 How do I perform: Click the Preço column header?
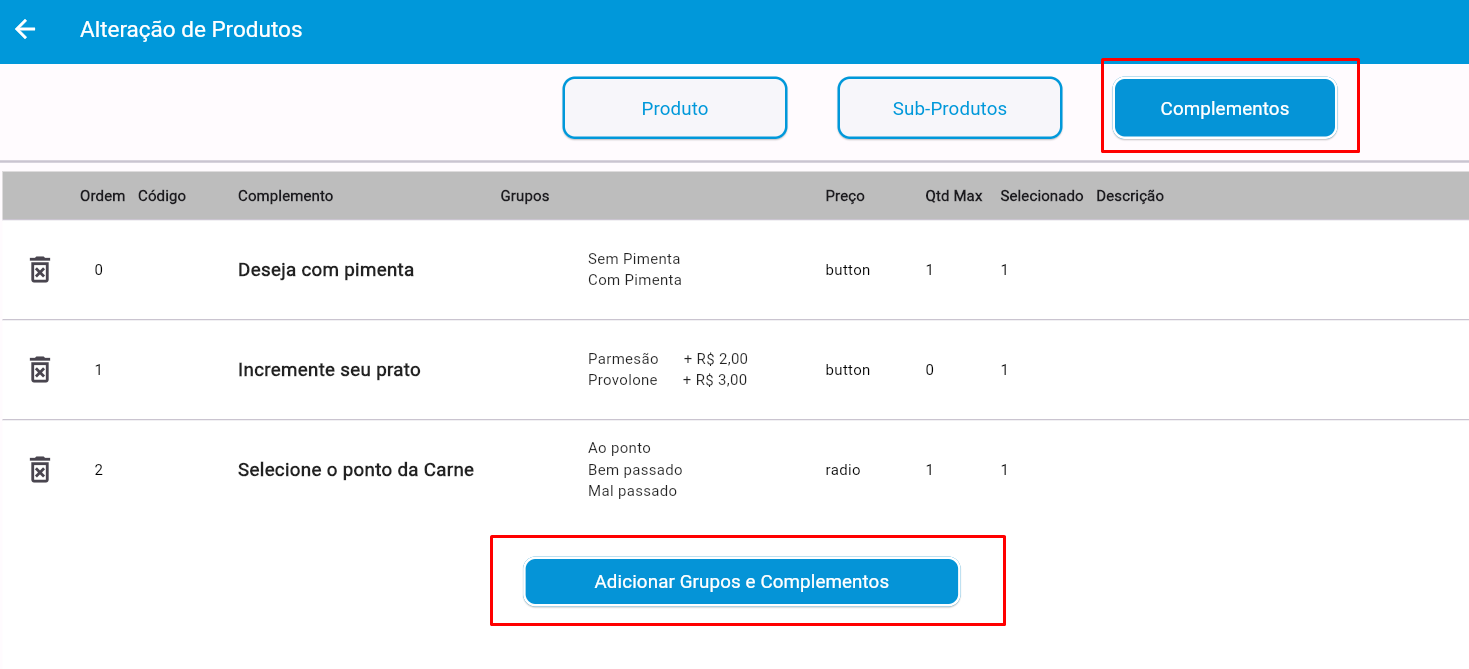[x=844, y=196]
